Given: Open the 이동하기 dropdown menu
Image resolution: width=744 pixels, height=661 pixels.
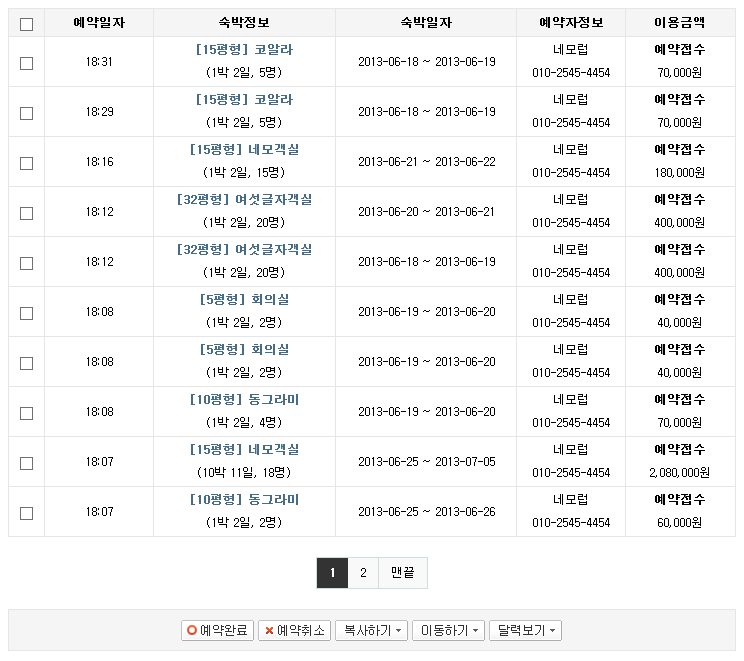Looking at the screenshot, I should click(x=448, y=631).
